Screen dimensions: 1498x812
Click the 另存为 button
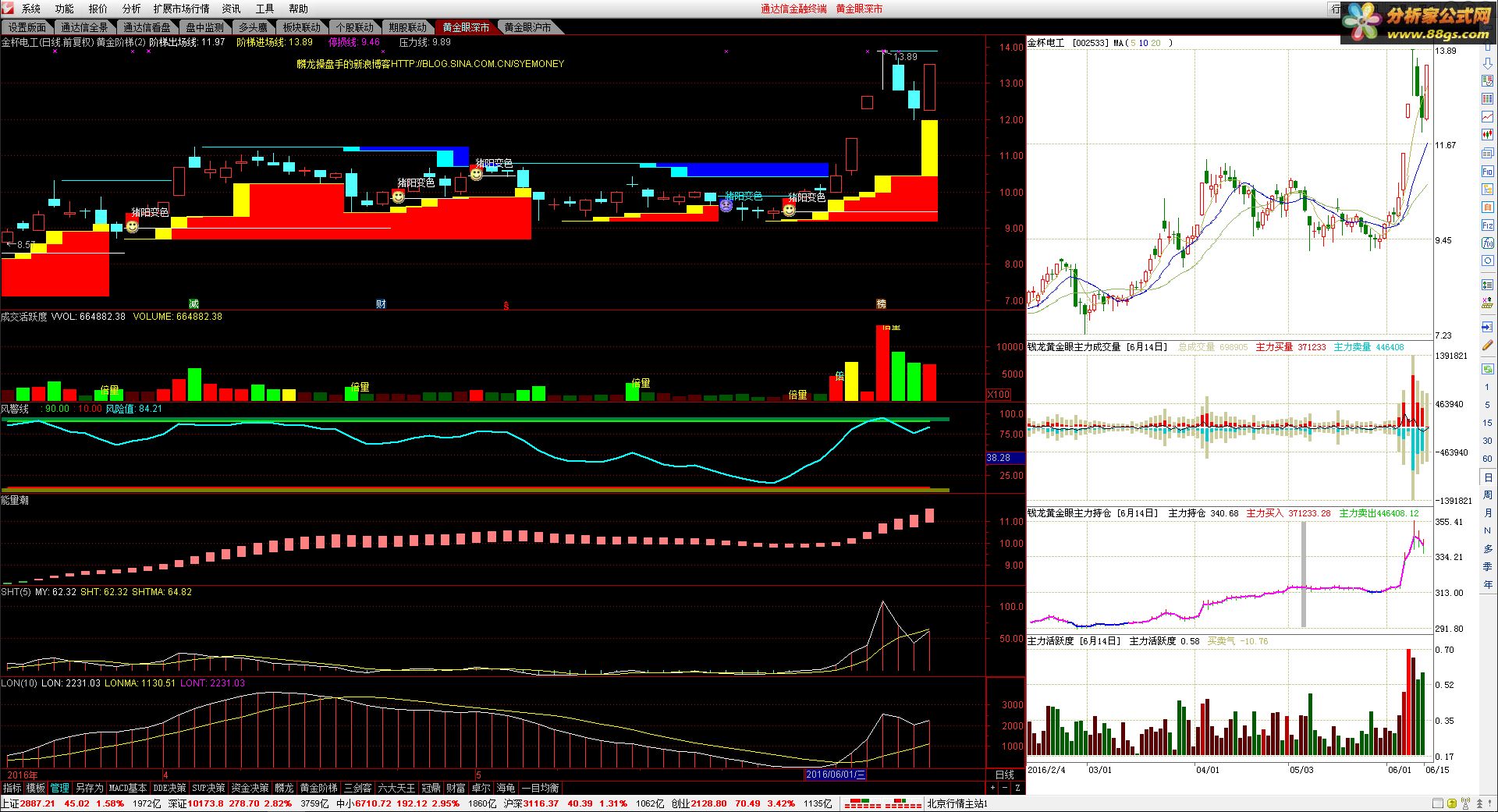click(x=89, y=788)
